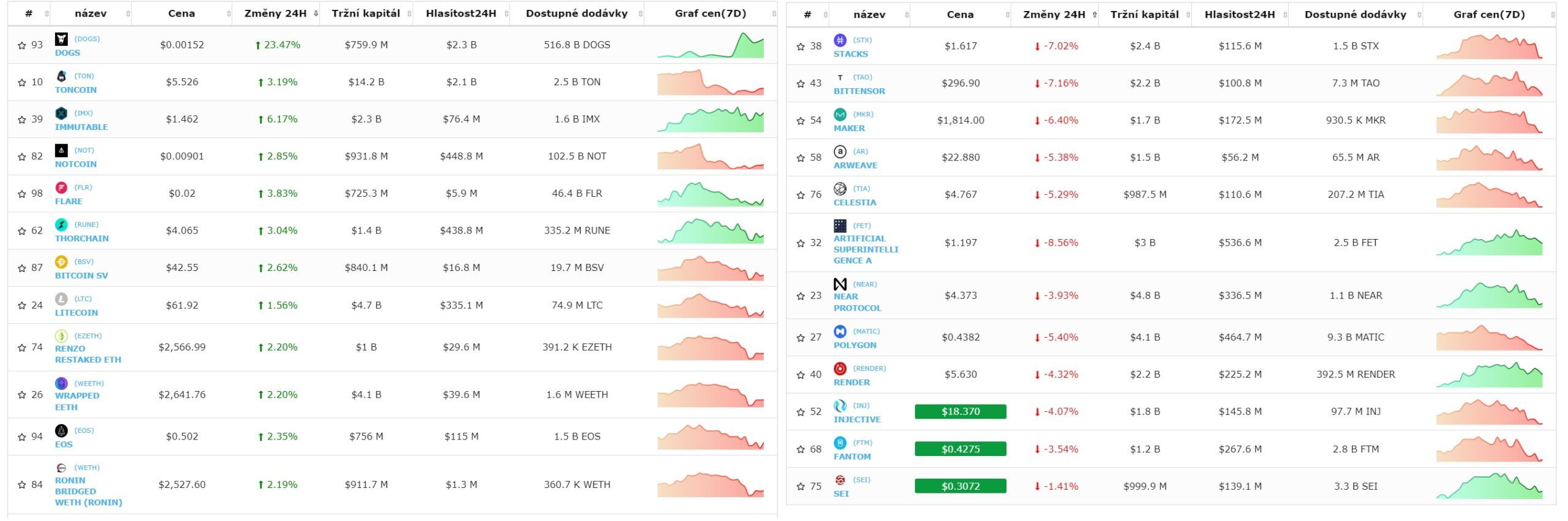
Task: Toggle the star for Toncoin row
Action: tap(22, 83)
